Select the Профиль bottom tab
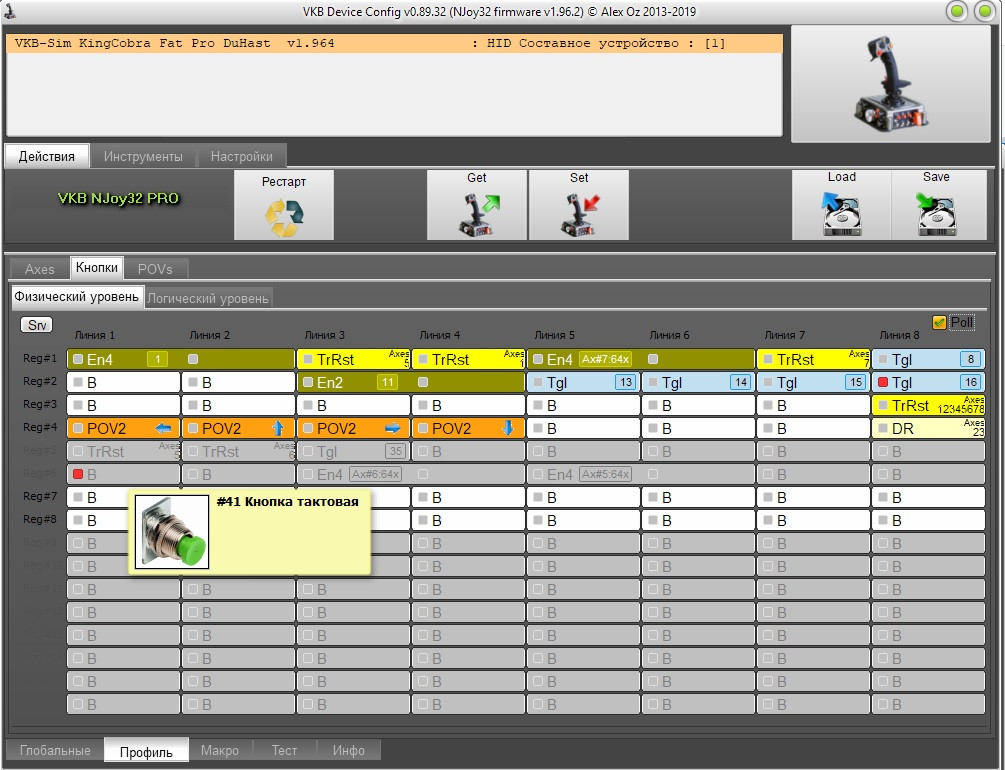 click(146, 751)
